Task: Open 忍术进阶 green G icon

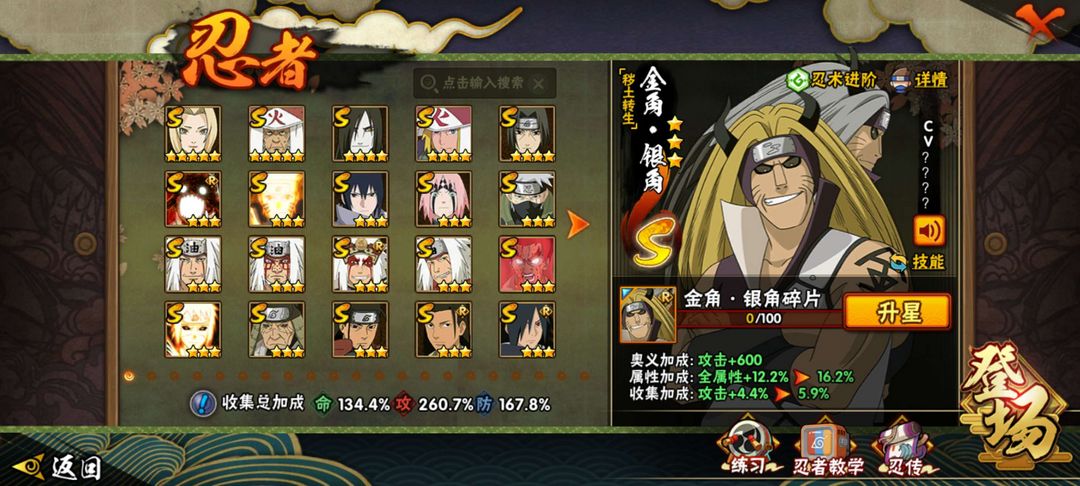Action: point(797,80)
